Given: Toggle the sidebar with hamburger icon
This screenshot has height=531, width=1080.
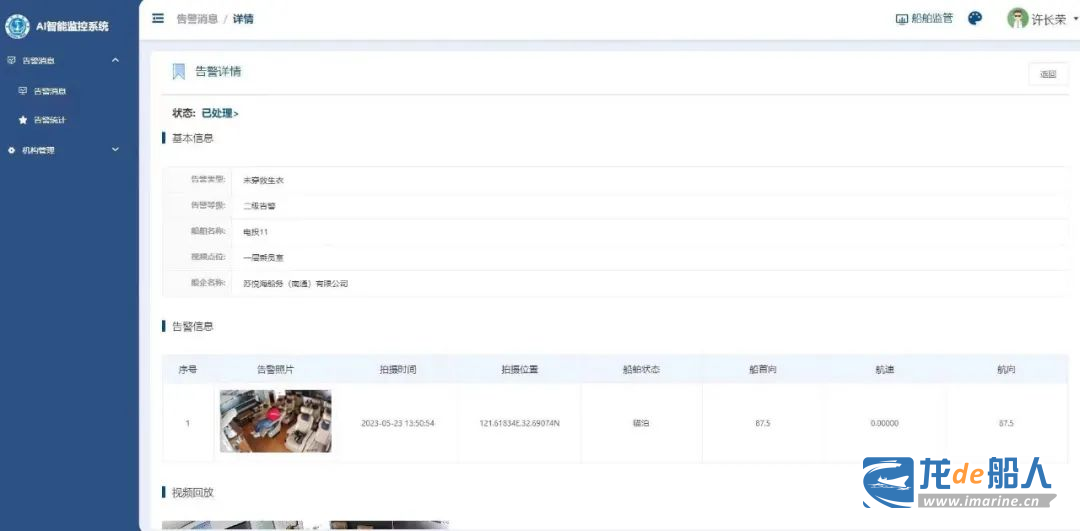Looking at the screenshot, I should click(x=158, y=18).
